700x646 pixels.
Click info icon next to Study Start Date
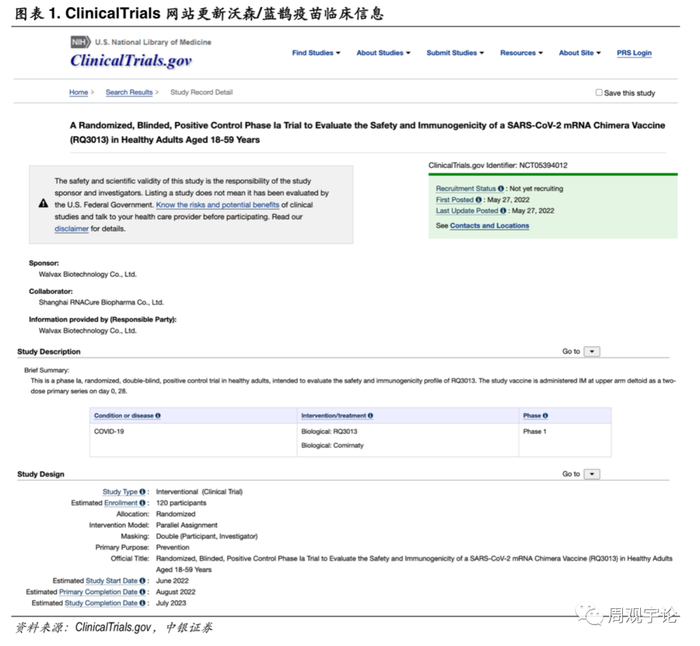pyautogui.click(x=142, y=581)
